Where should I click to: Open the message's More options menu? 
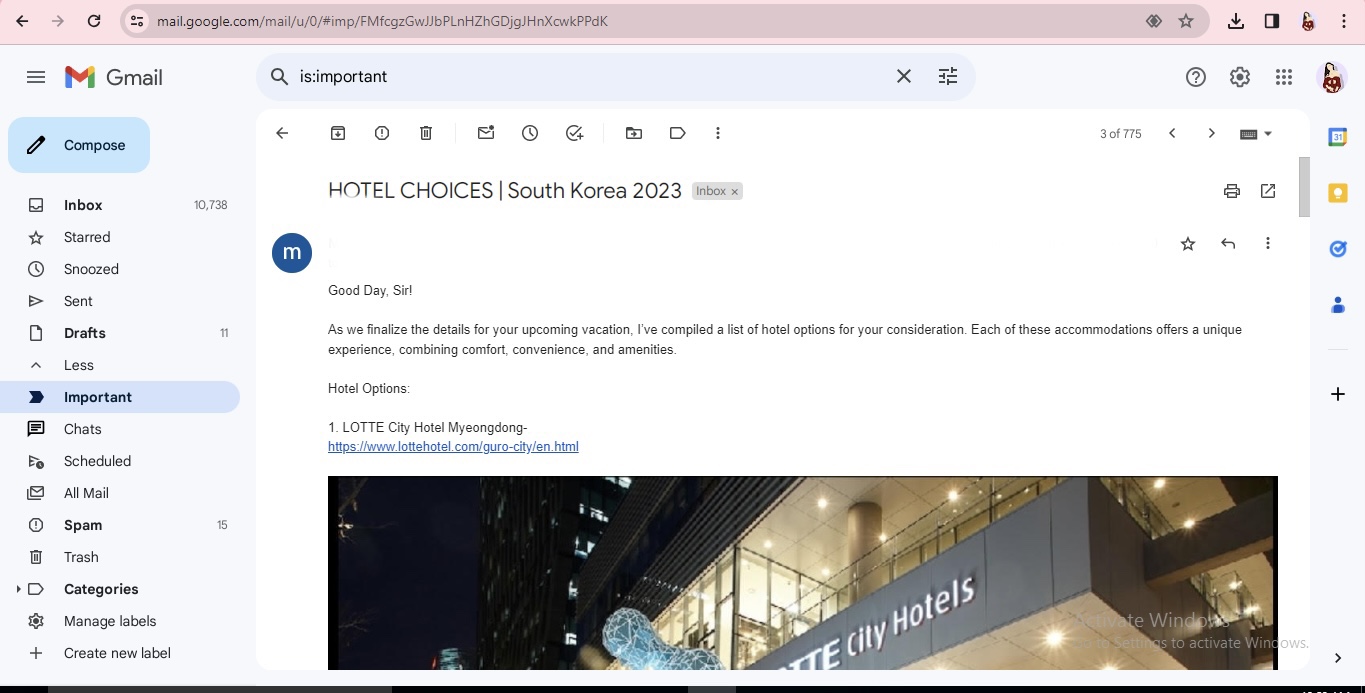pos(1268,244)
